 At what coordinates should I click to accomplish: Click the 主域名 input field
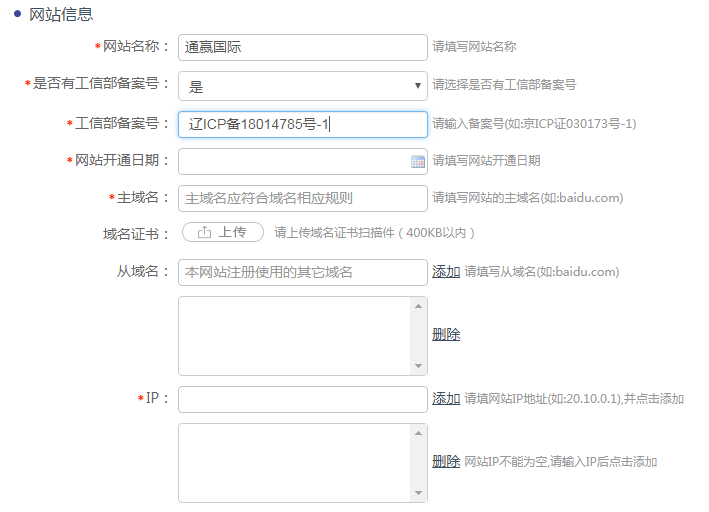[302, 198]
